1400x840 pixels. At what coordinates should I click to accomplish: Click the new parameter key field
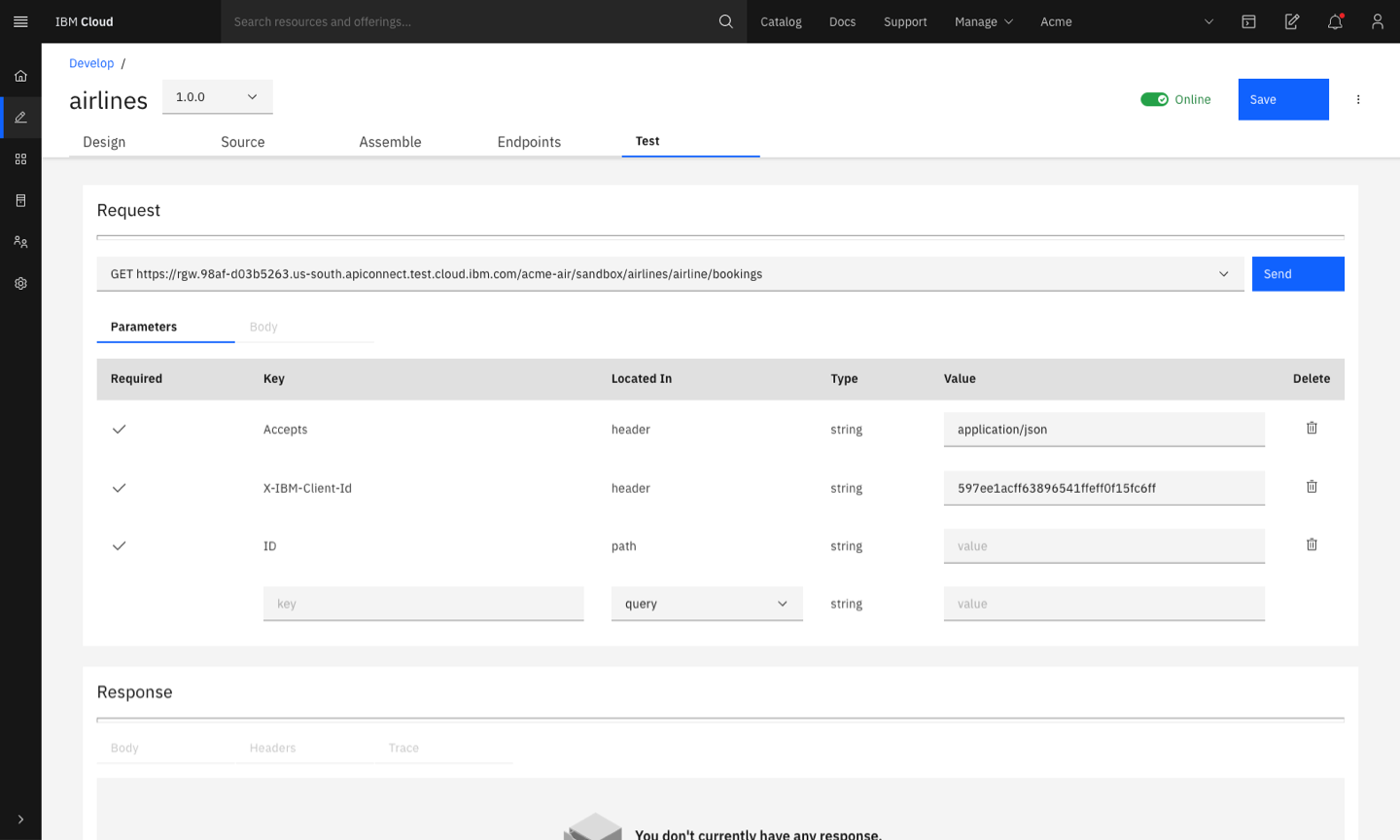tap(424, 604)
